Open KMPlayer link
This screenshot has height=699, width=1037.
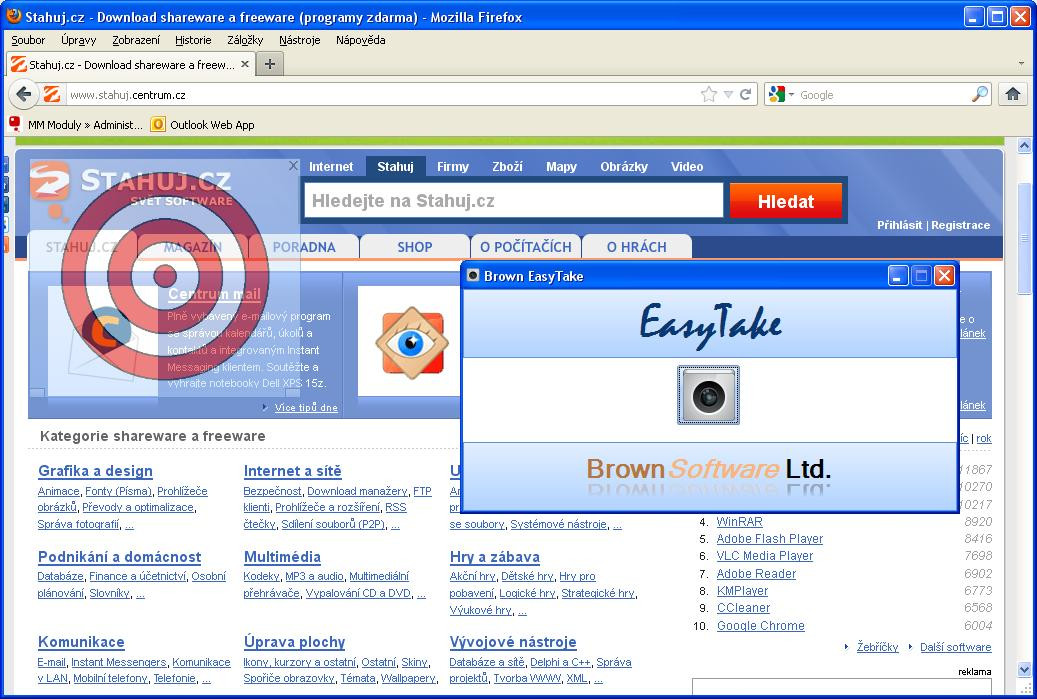[x=743, y=591]
